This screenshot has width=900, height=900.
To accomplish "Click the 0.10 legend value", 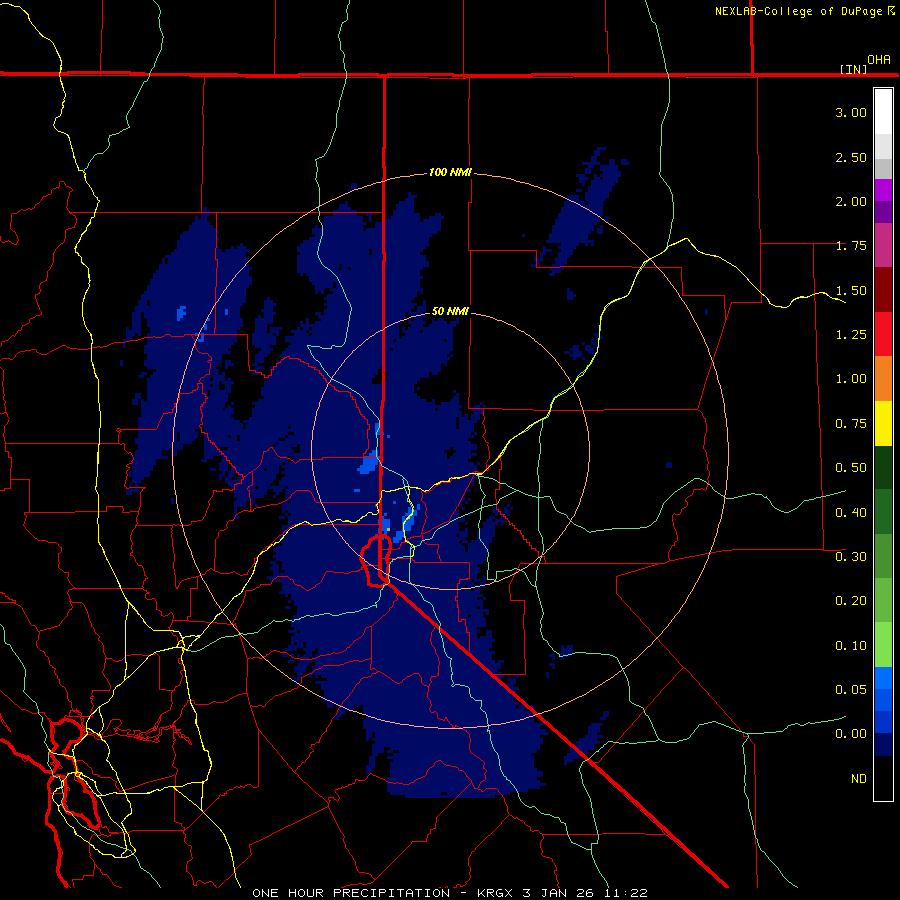I will [851, 646].
